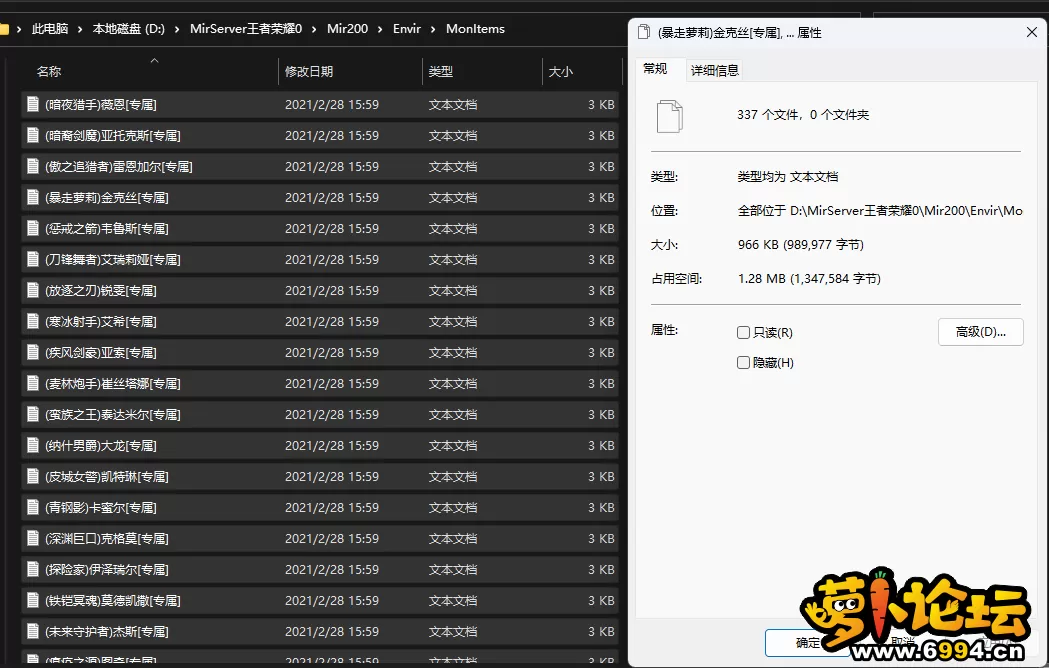The height and width of the screenshot is (668, 1049).
Task: Click file icon of (疾风剑豪)亚索[专属]
Action: click(32, 352)
